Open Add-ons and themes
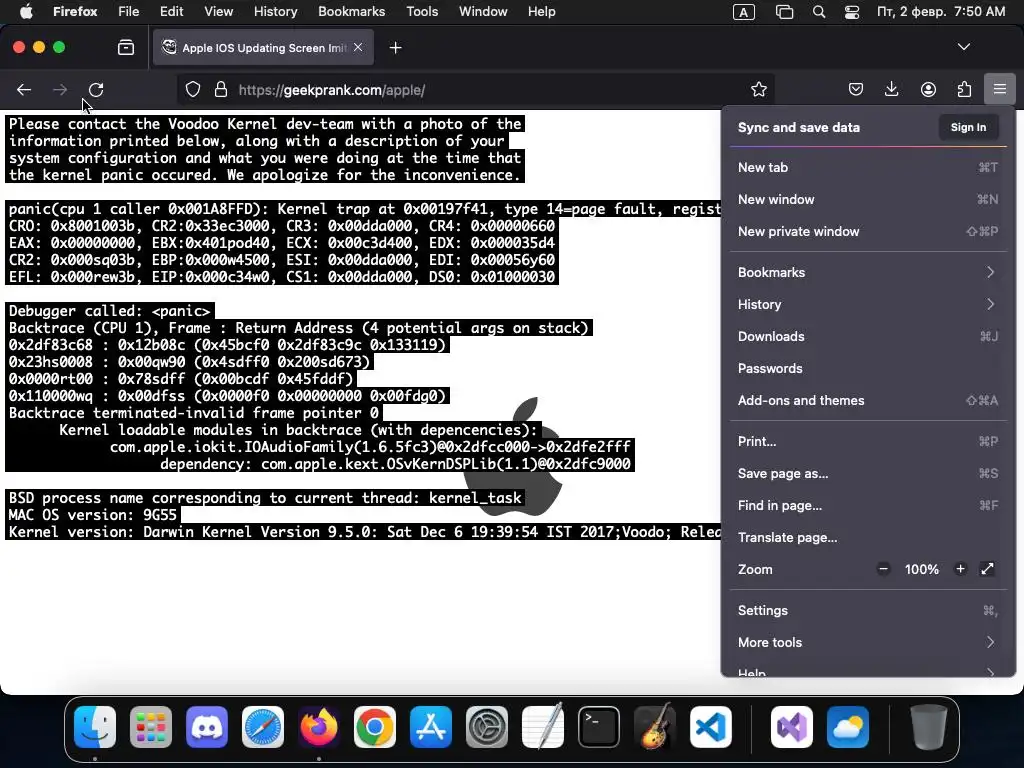The image size is (1024, 768). coord(868,400)
